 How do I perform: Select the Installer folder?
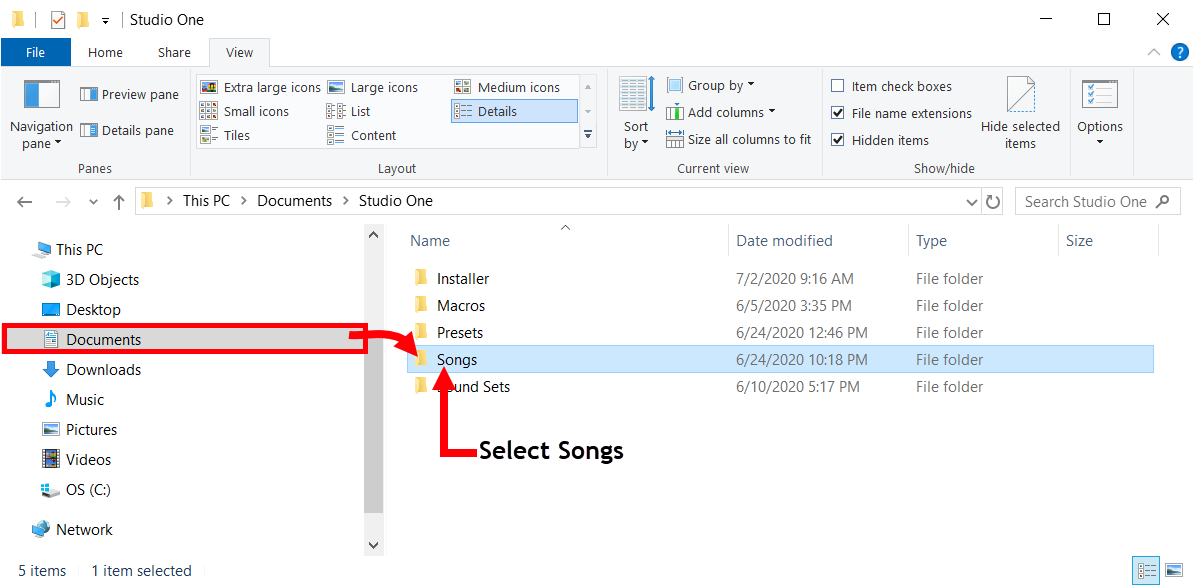coord(463,279)
